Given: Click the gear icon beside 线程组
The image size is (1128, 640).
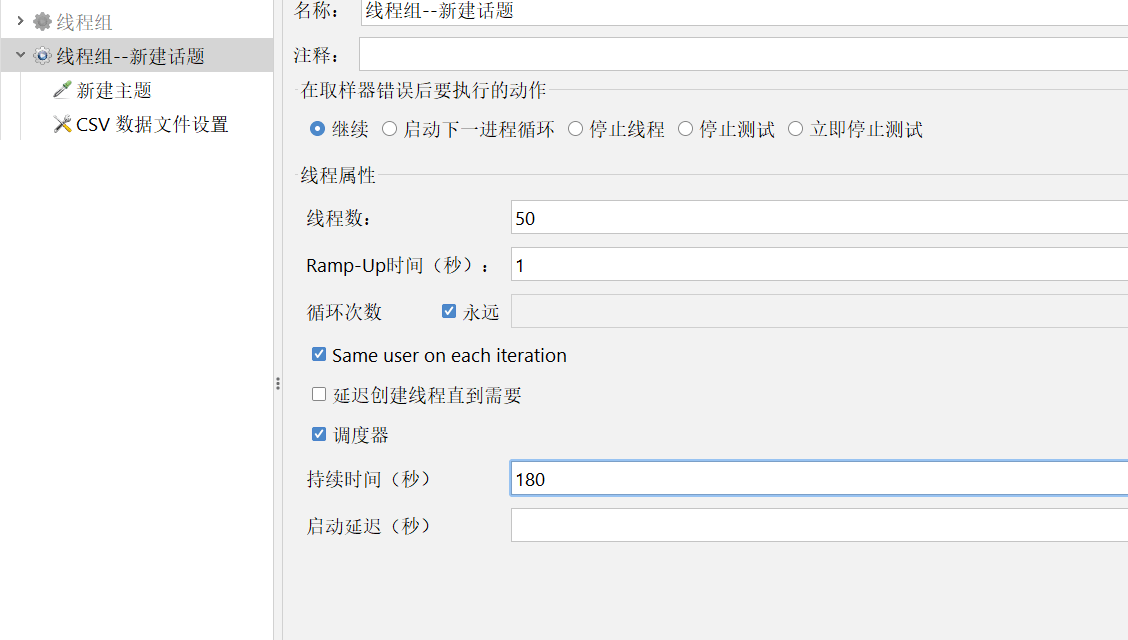Looking at the screenshot, I should pos(42,21).
